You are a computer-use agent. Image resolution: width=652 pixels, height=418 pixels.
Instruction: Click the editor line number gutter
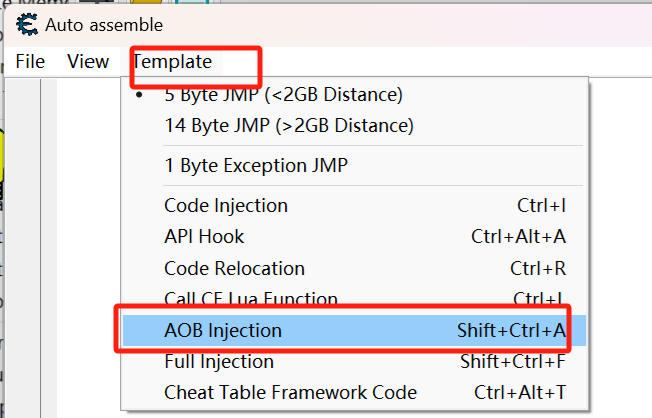coord(22,248)
